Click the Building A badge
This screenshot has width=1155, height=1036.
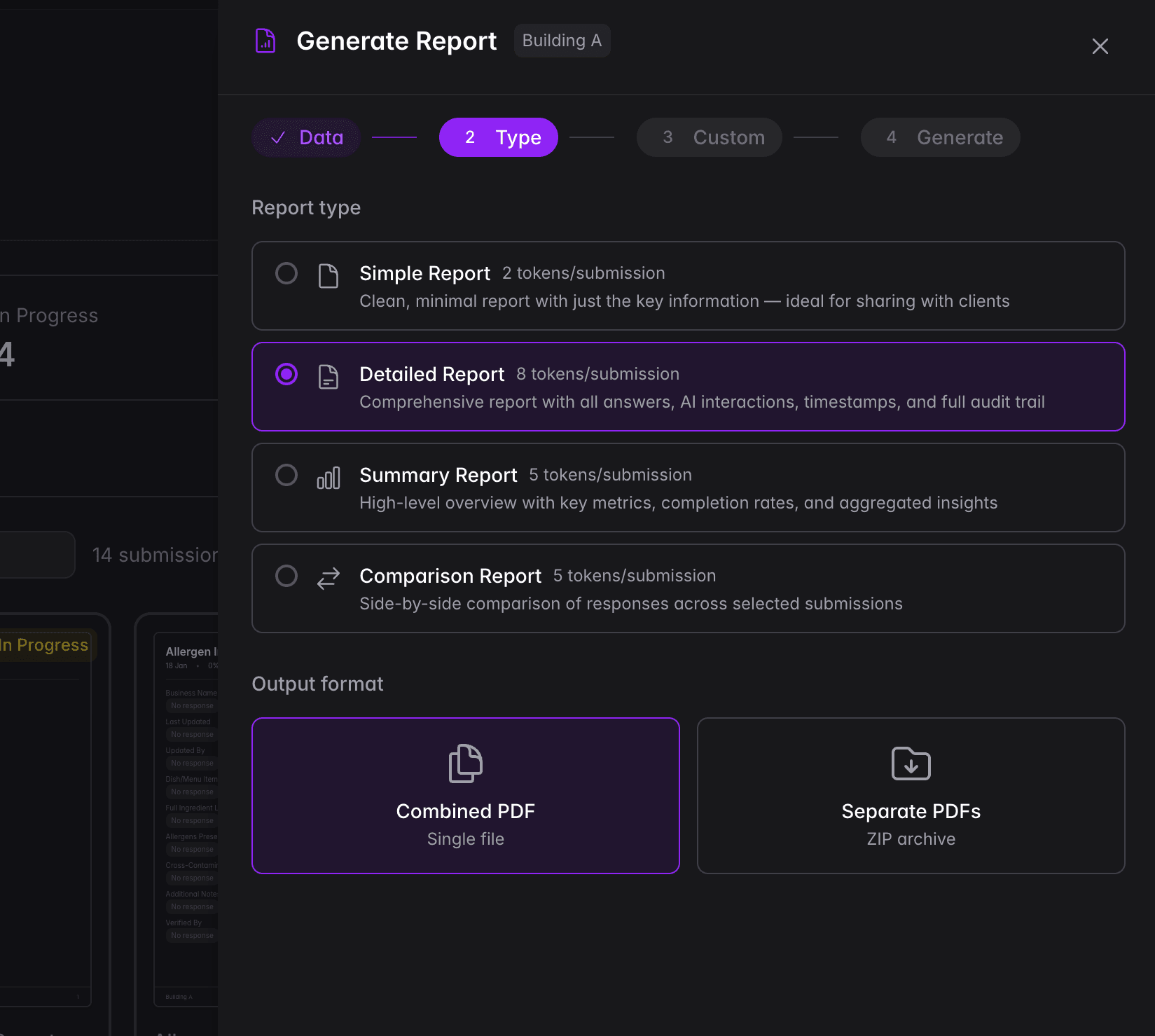click(561, 40)
